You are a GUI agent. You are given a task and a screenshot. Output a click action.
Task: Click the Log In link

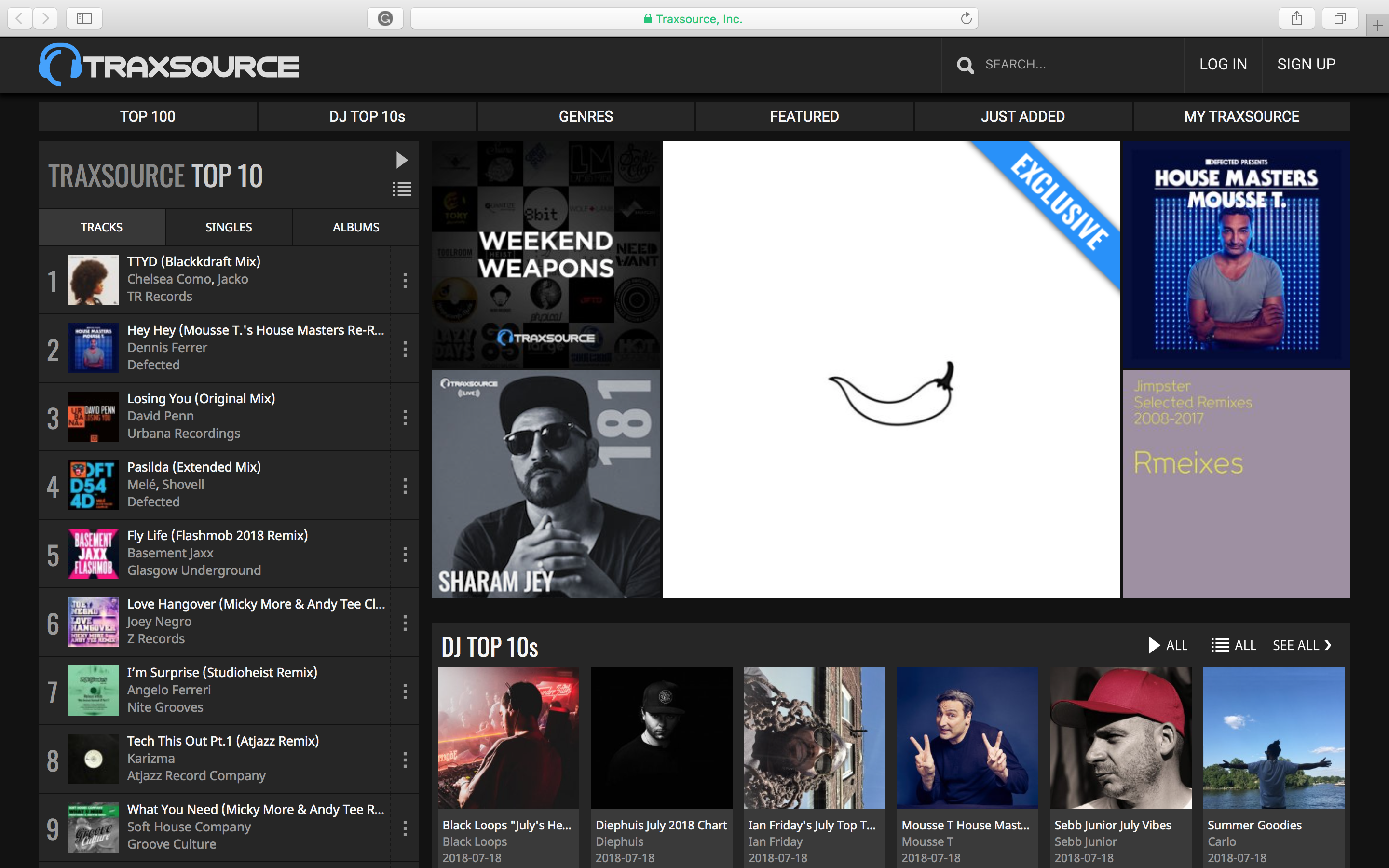pyautogui.click(x=1223, y=64)
